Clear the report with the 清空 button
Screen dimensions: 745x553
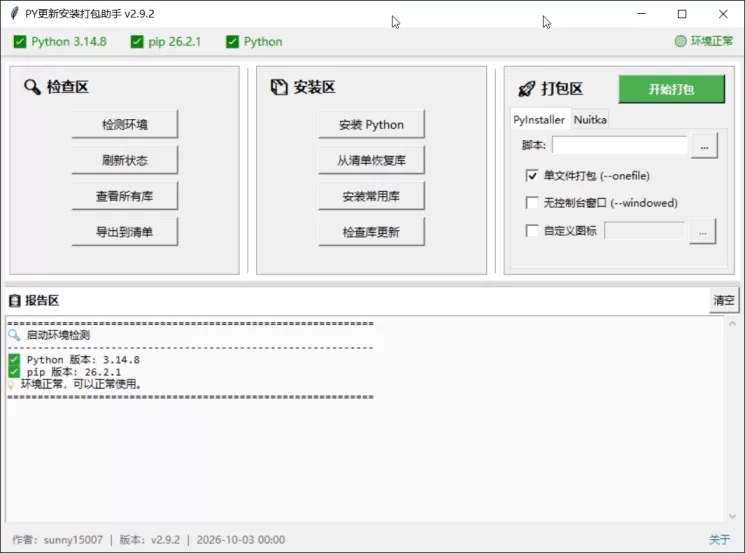click(x=724, y=300)
